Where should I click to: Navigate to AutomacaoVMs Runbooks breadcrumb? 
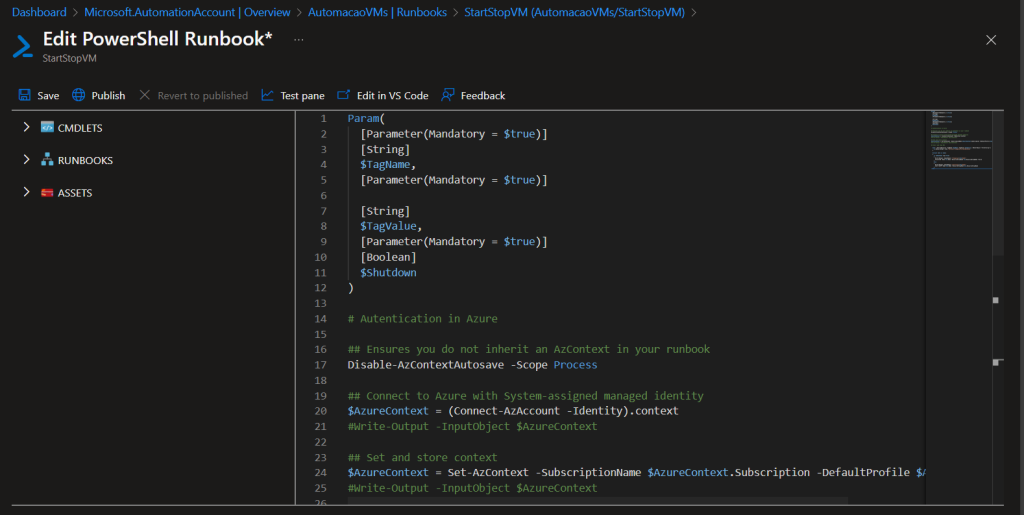click(x=378, y=12)
